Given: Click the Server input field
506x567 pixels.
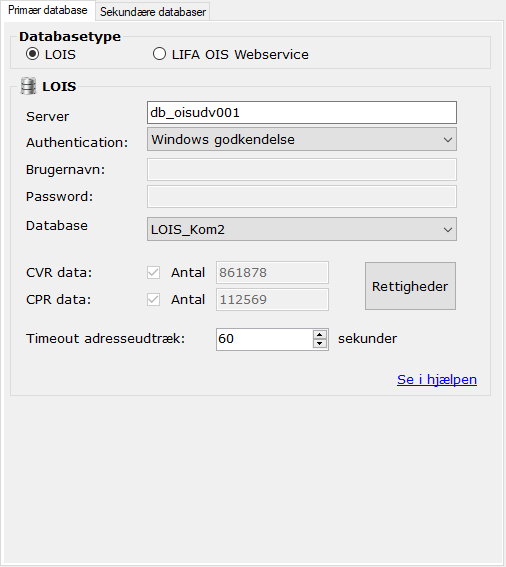Looking at the screenshot, I should (x=302, y=112).
